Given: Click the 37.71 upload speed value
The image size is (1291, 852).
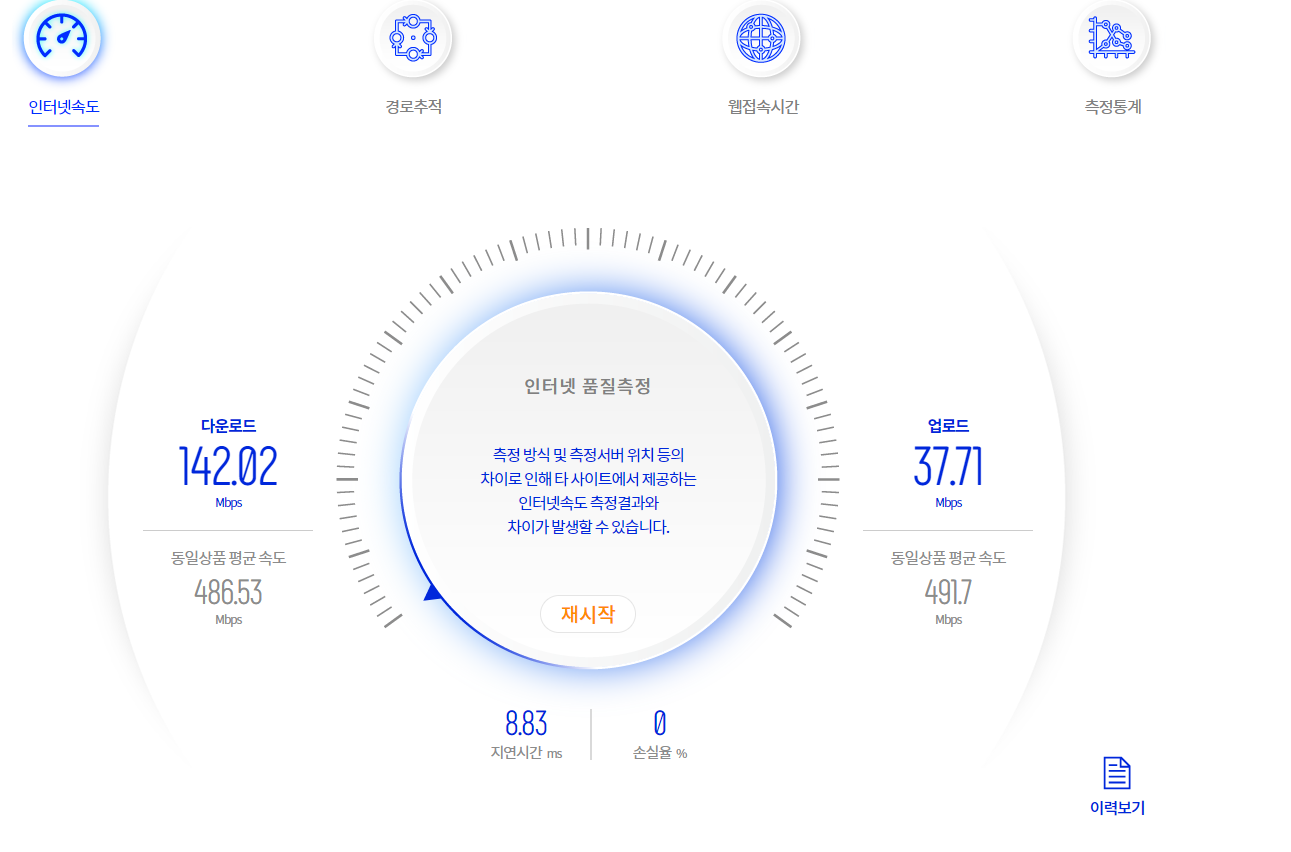Looking at the screenshot, I should (948, 467).
